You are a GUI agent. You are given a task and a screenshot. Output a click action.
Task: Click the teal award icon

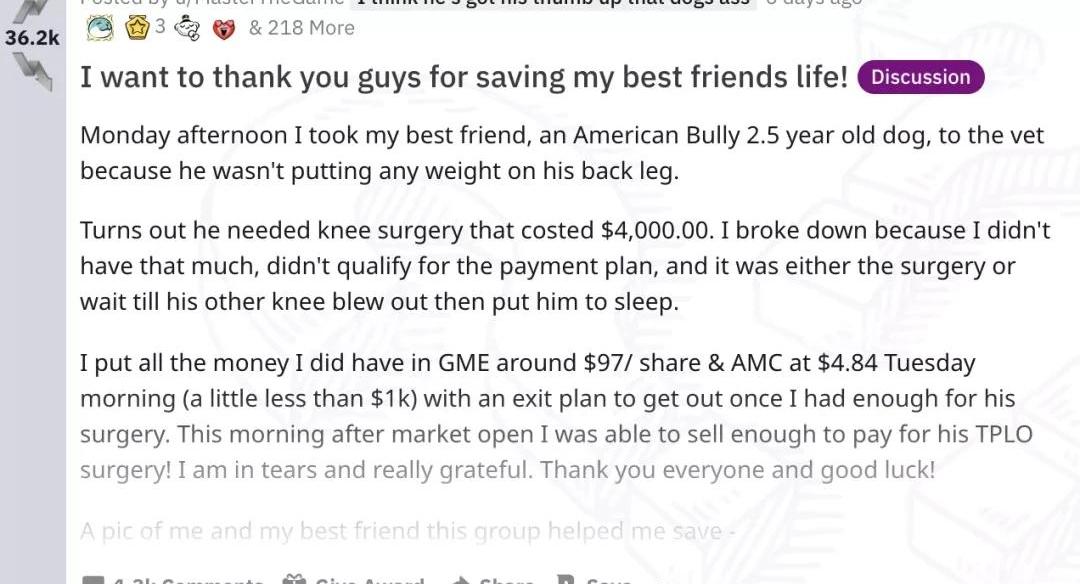(100, 29)
